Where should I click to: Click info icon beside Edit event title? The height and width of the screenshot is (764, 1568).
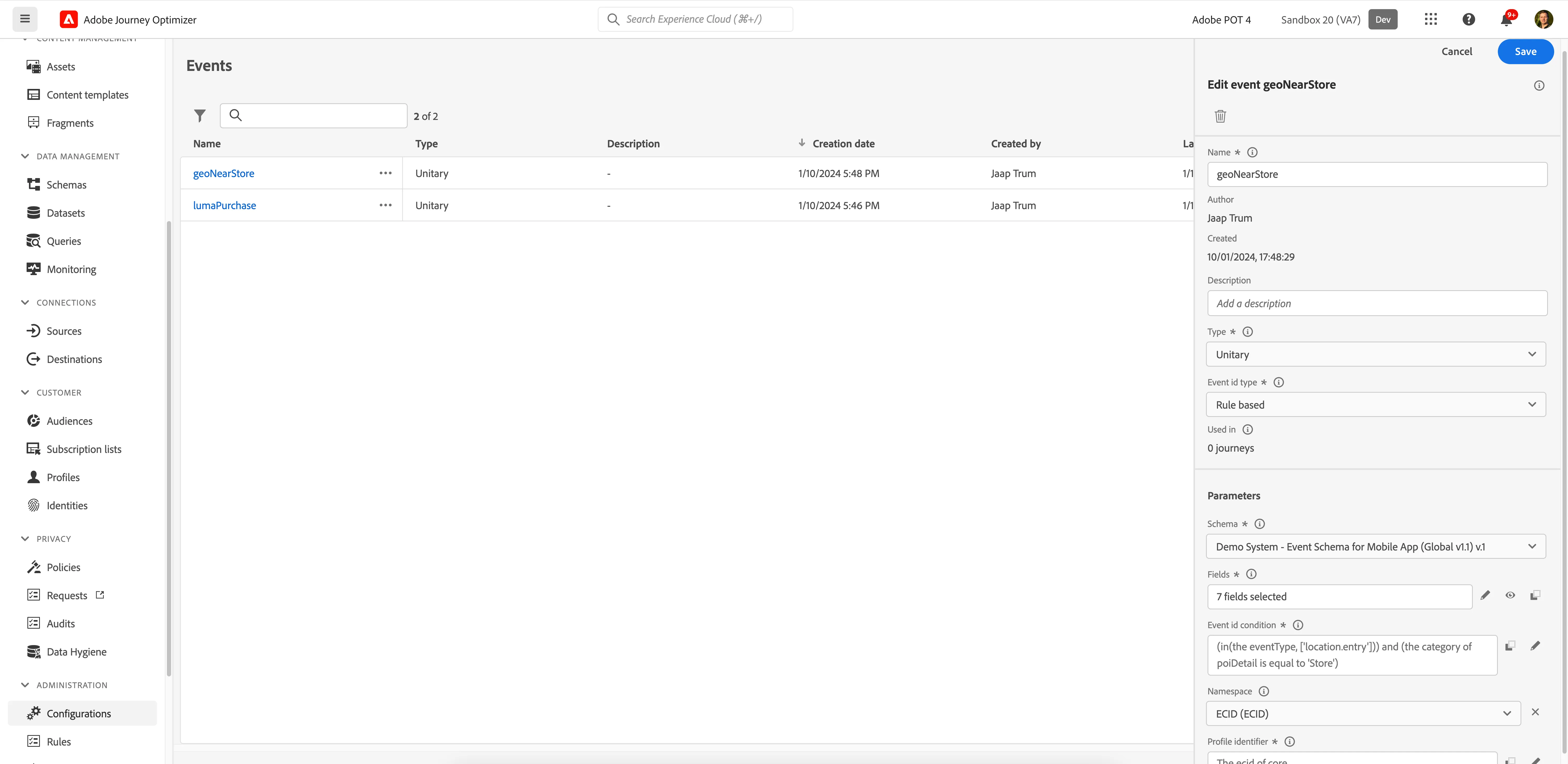tap(1539, 86)
